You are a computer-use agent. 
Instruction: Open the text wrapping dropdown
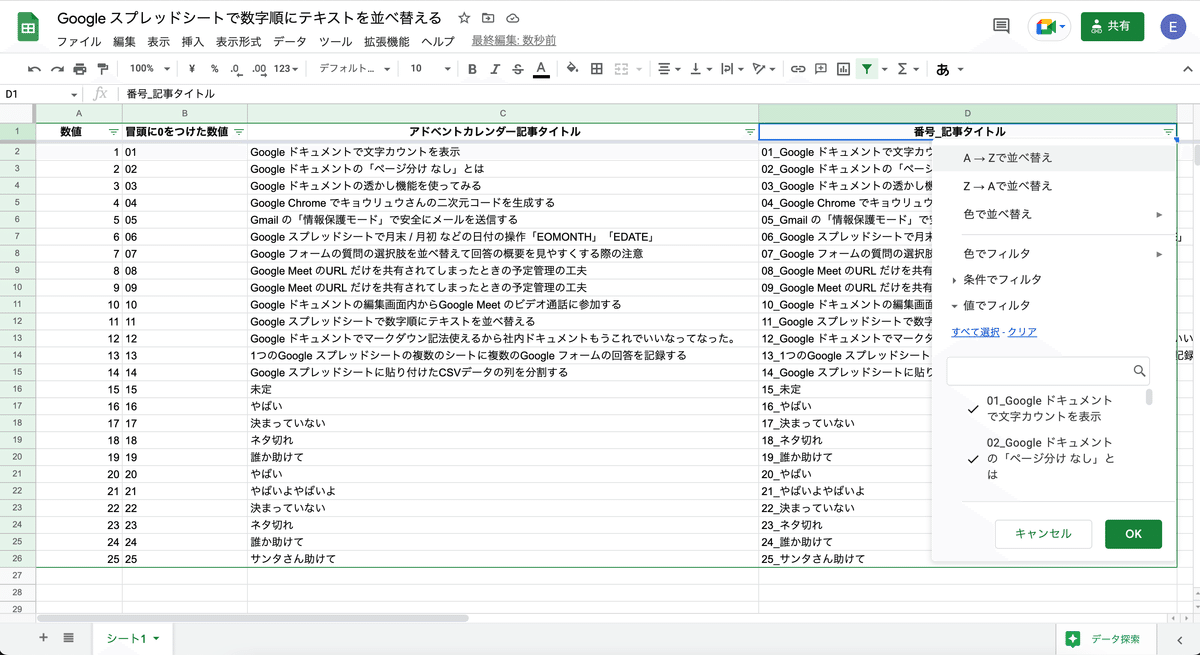click(x=733, y=69)
